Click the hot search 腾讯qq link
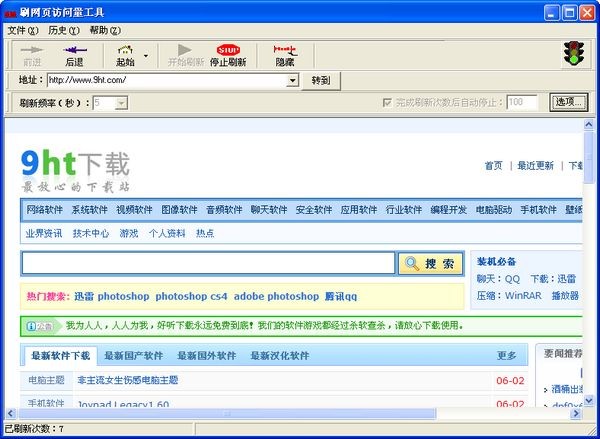Screen dimensions: 600x439 click(x=341, y=297)
